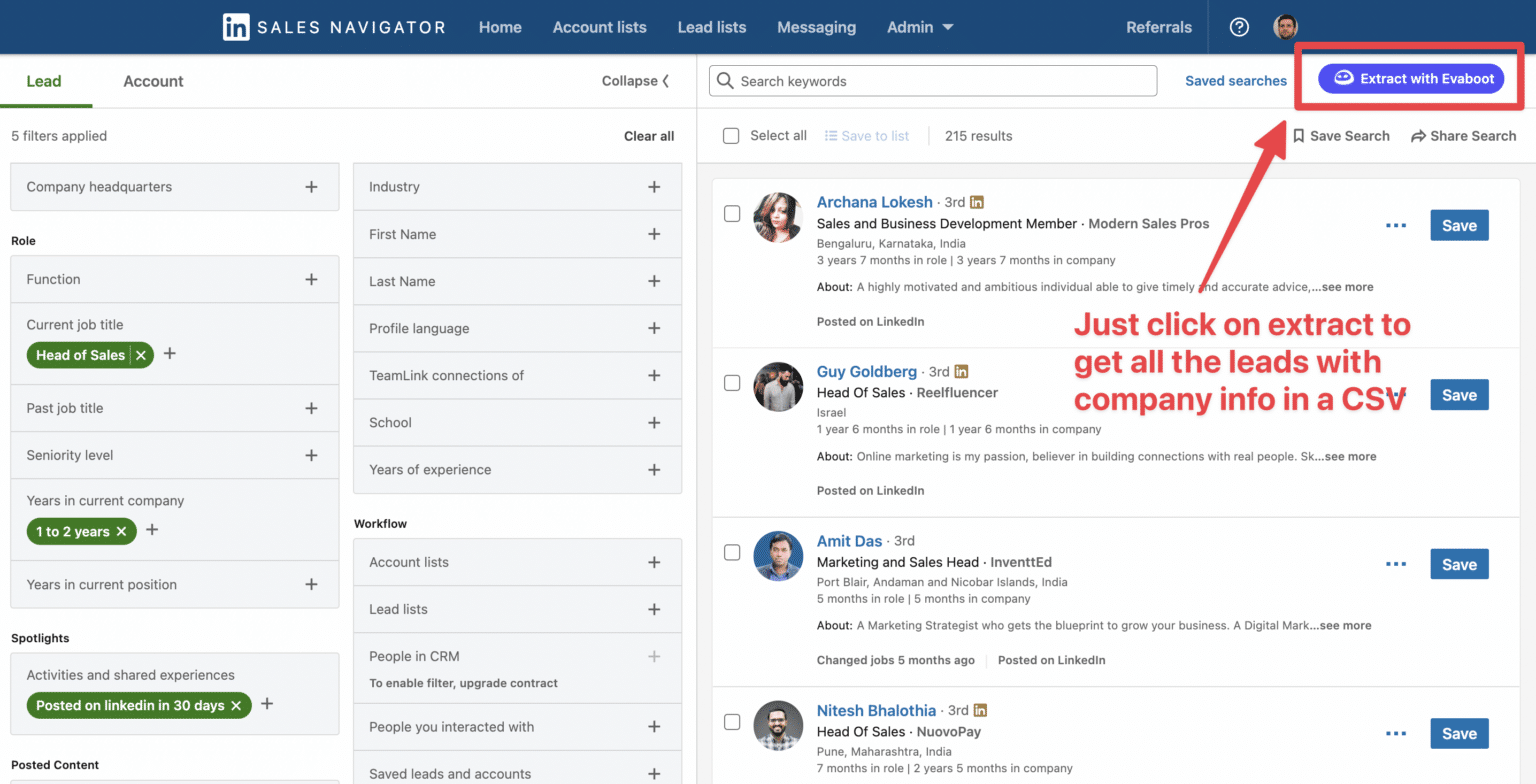The image size is (1536, 784).
Task: Click Clear all to remove filters
Action: 648,136
